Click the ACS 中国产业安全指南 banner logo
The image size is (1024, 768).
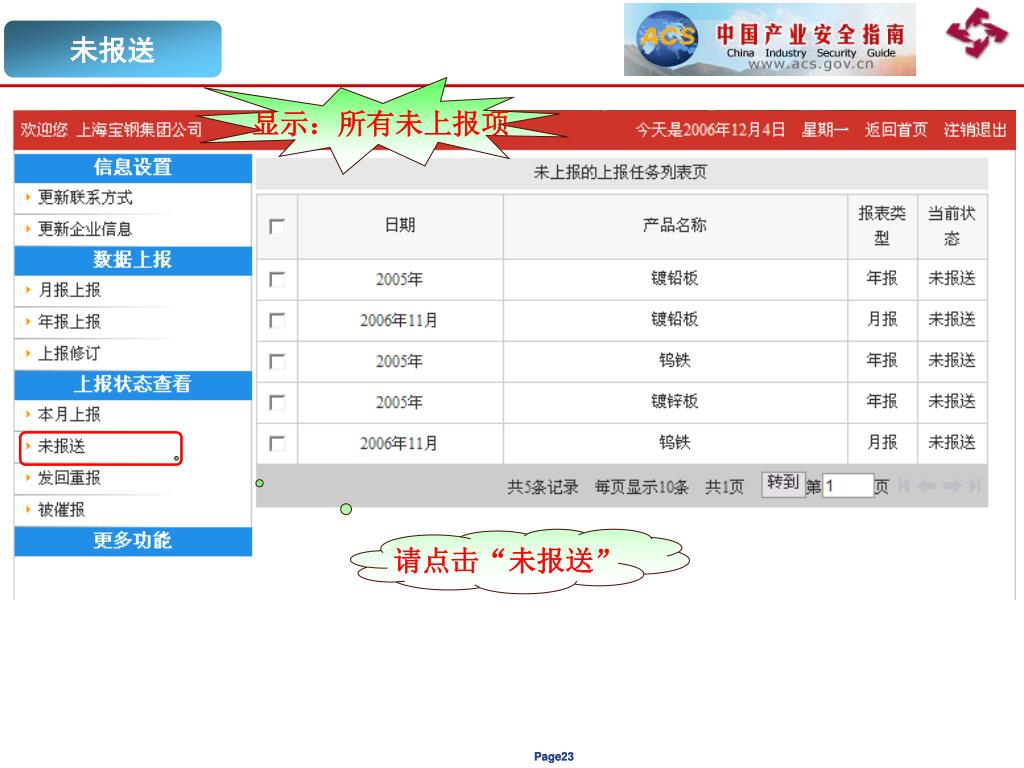pyautogui.click(x=769, y=40)
